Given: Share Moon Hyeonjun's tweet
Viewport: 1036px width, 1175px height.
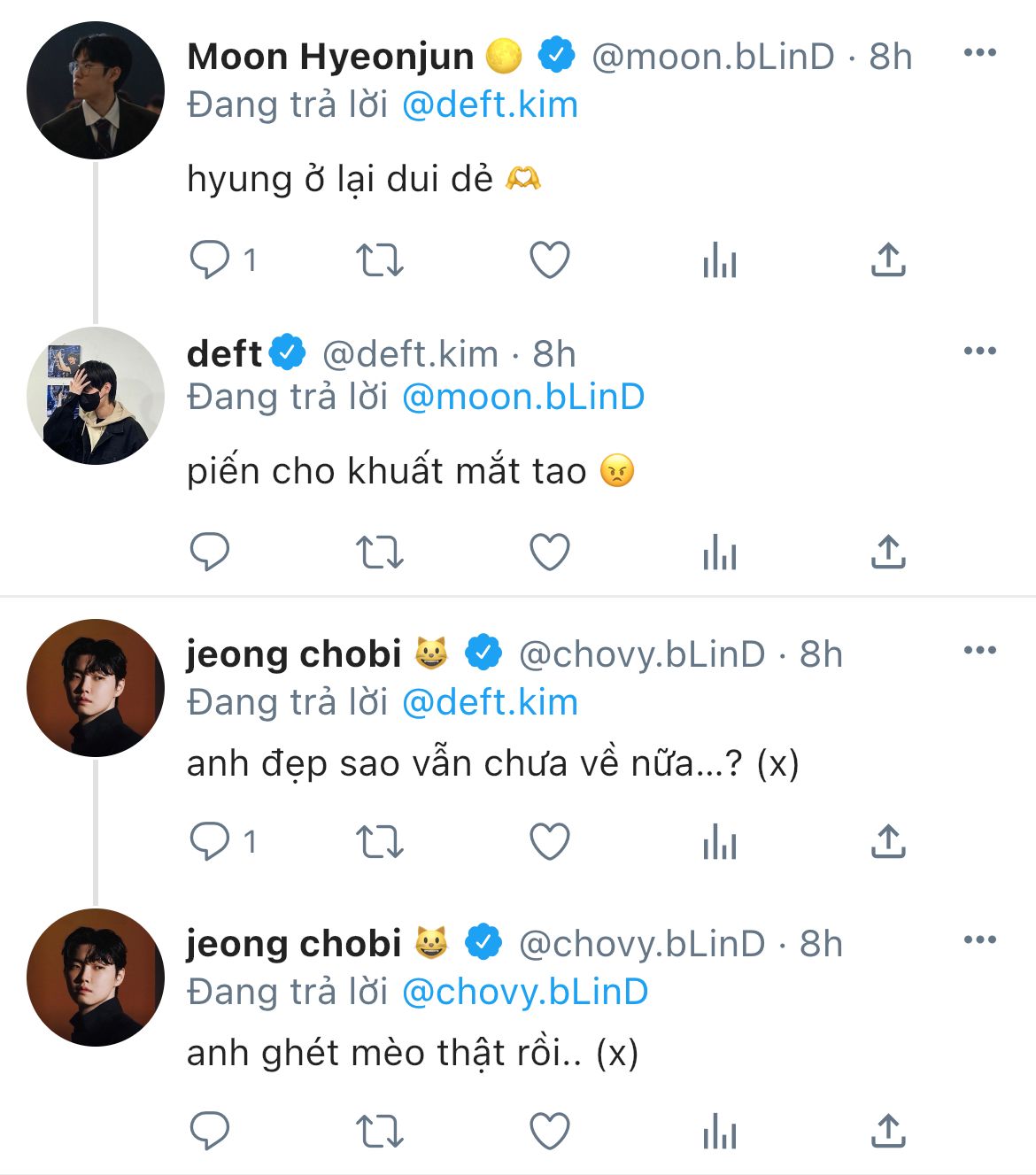Looking at the screenshot, I should click(888, 260).
